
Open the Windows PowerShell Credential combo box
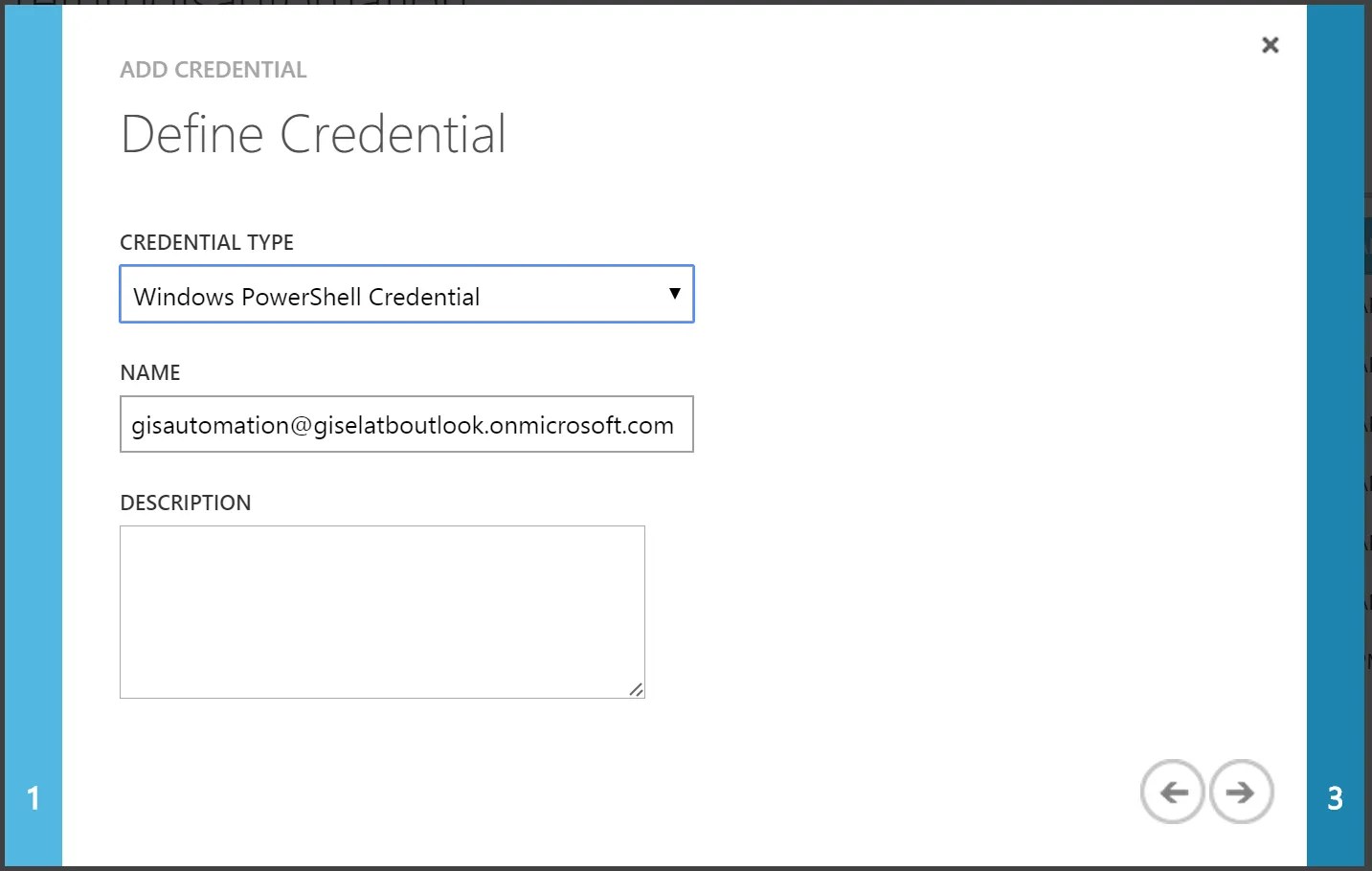407,294
